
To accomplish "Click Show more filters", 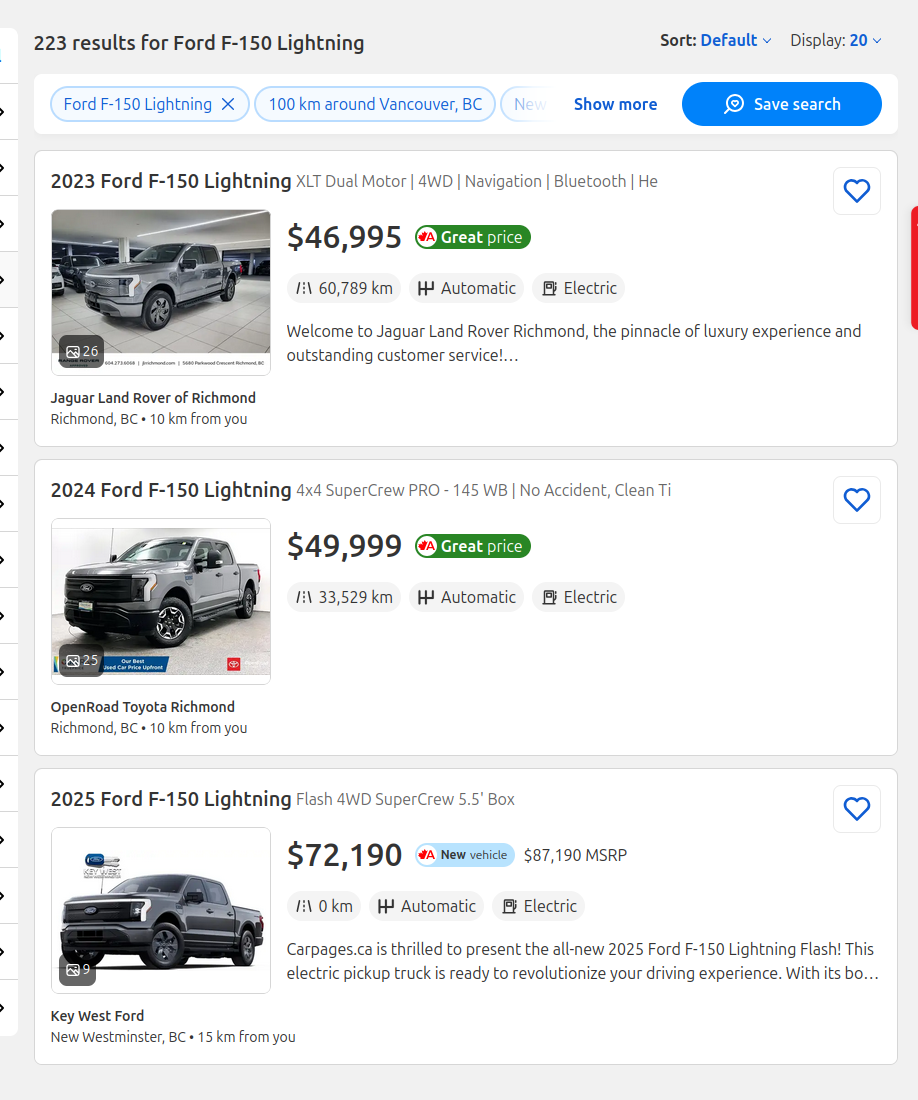I will point(615,104).
